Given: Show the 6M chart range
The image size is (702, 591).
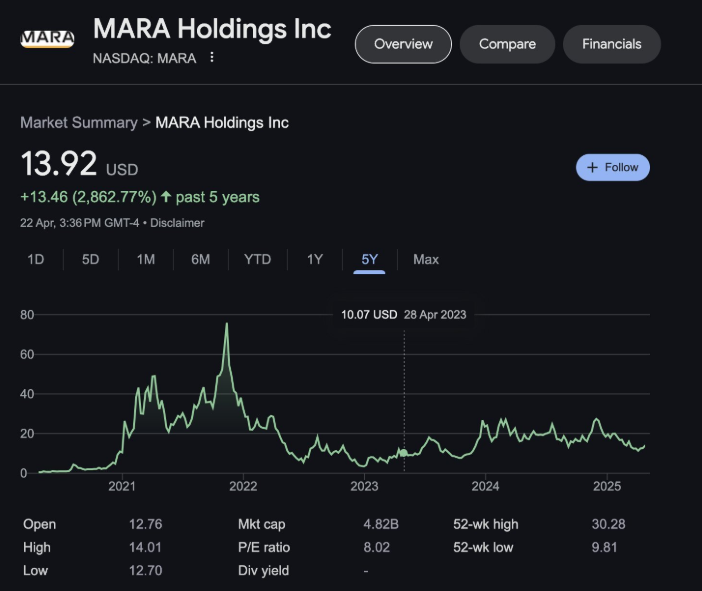Looking at the screenshot, I should point(200,259).
